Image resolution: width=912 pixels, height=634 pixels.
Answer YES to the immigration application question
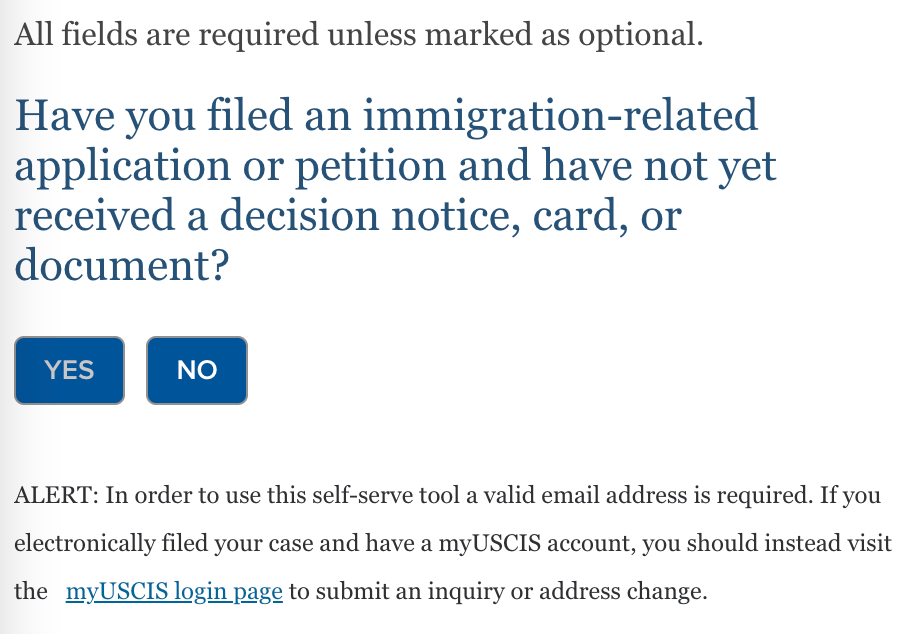[x=69, y=370]
